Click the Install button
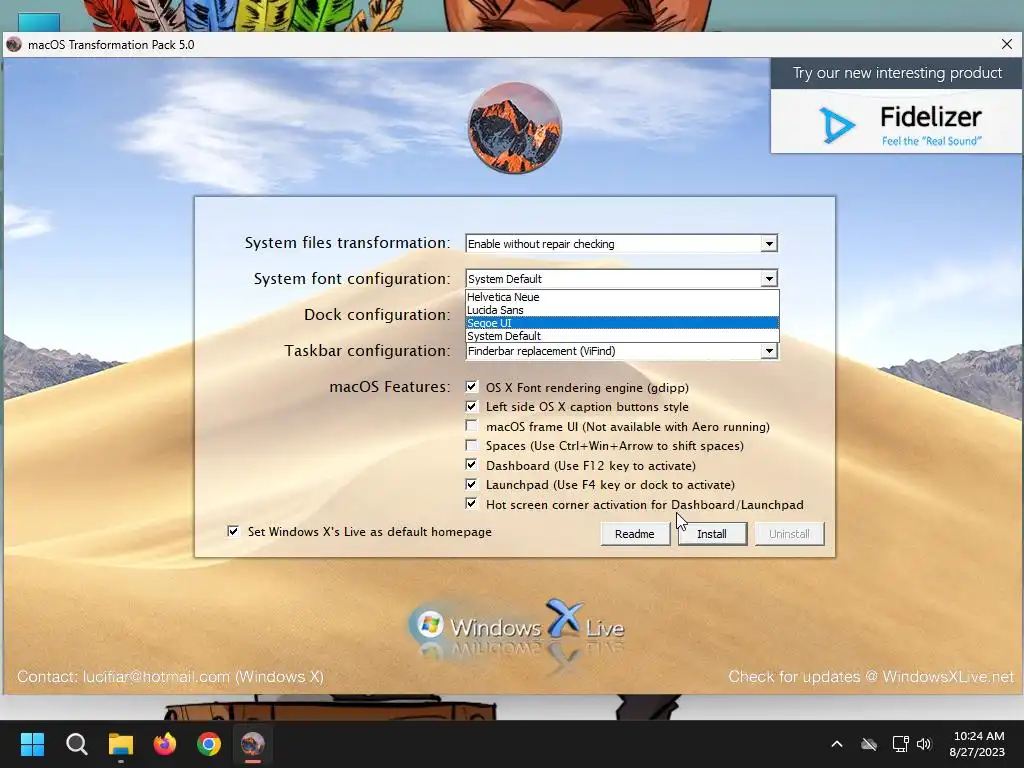 click(x=712, y=534)
